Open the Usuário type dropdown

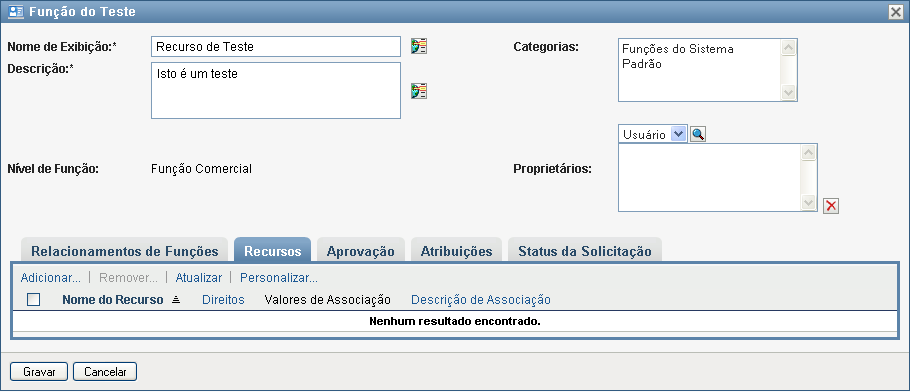point(678,134)
